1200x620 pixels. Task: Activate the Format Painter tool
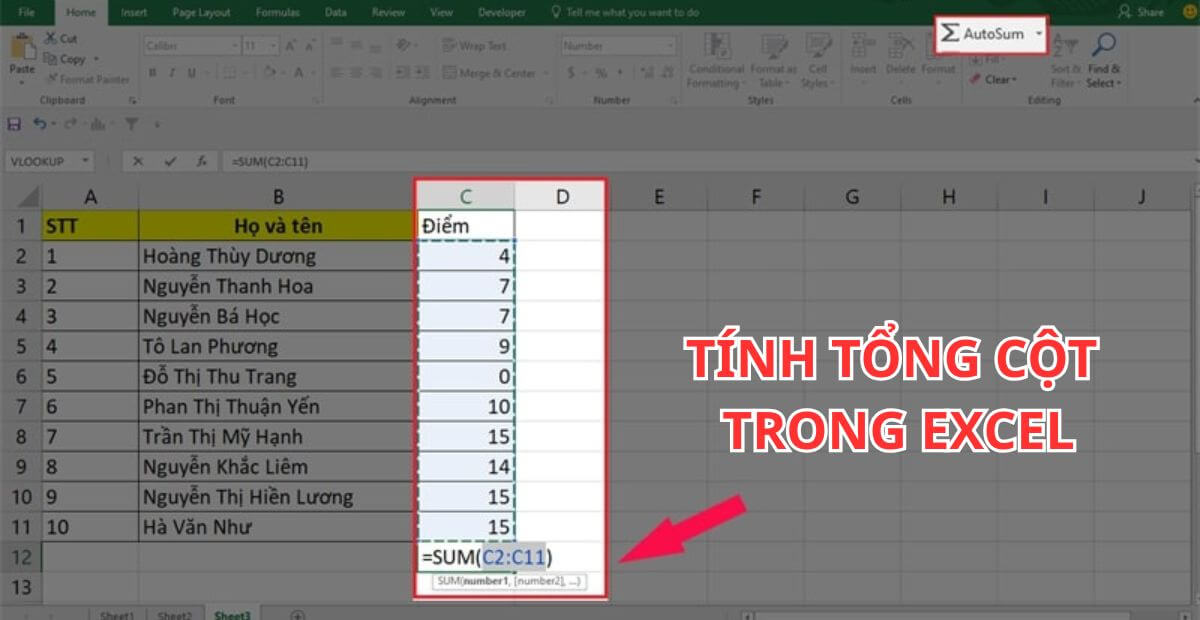(x=87, y=79)
